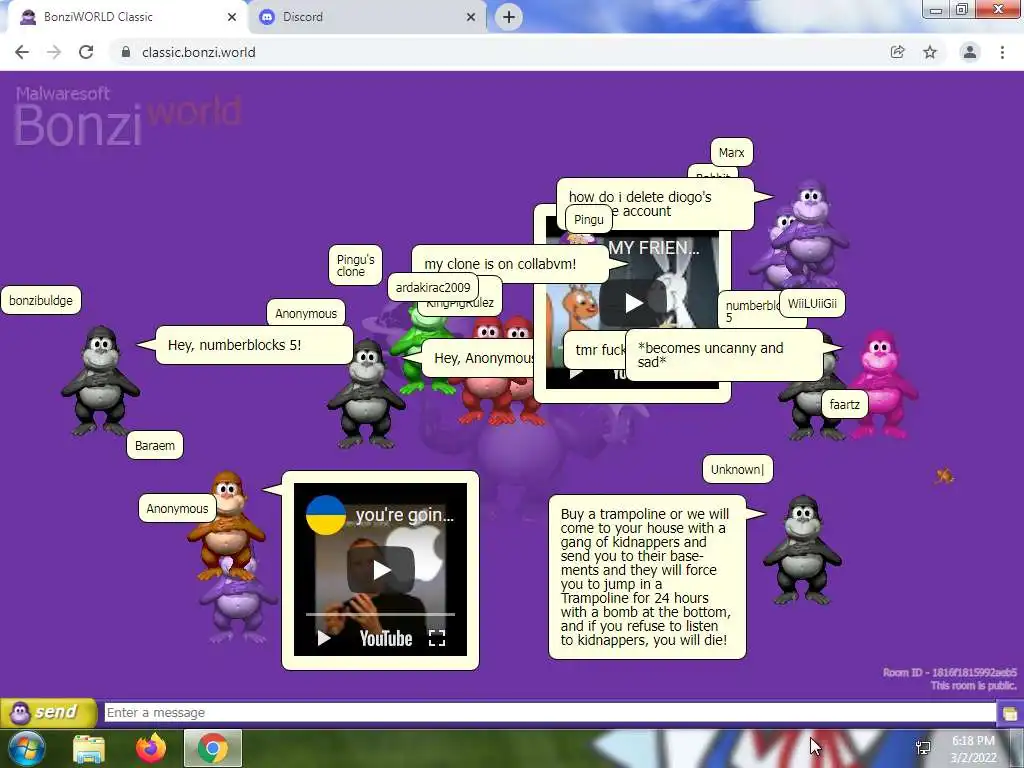Click the Marx name tag
Screen dimensions: 1024x768
point(731,152)
